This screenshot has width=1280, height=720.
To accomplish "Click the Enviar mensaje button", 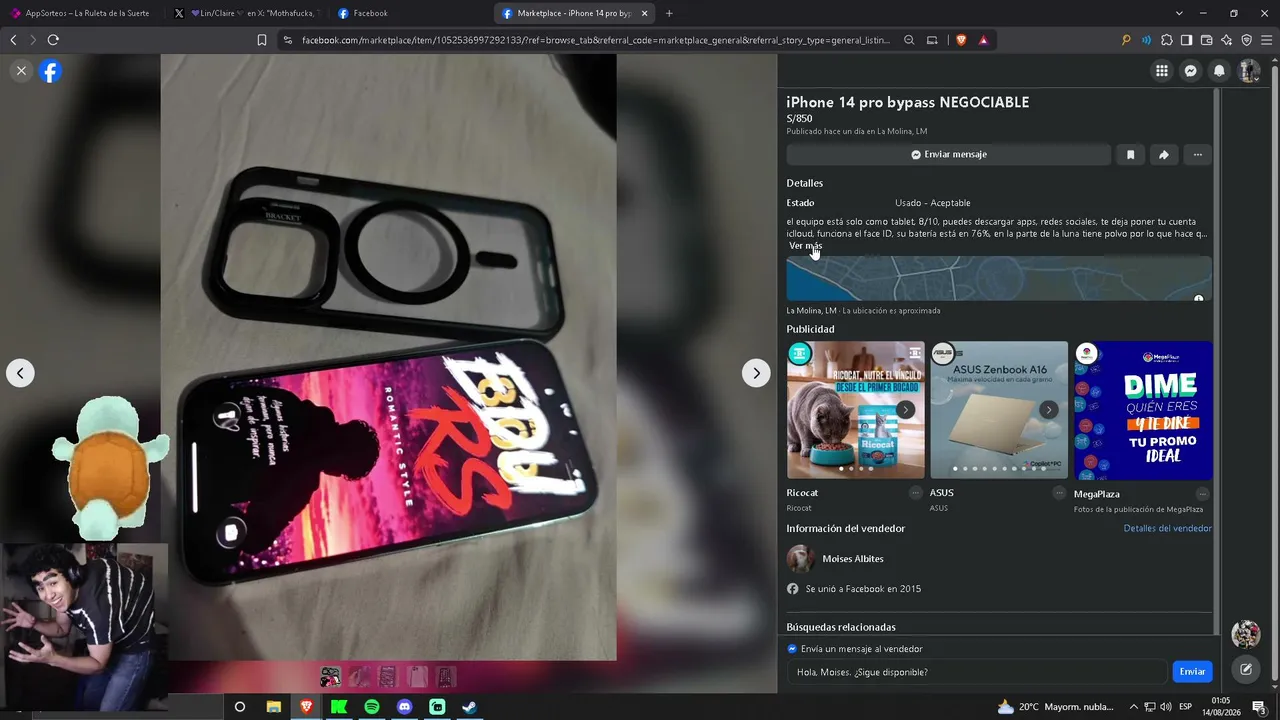I will 948,155.
